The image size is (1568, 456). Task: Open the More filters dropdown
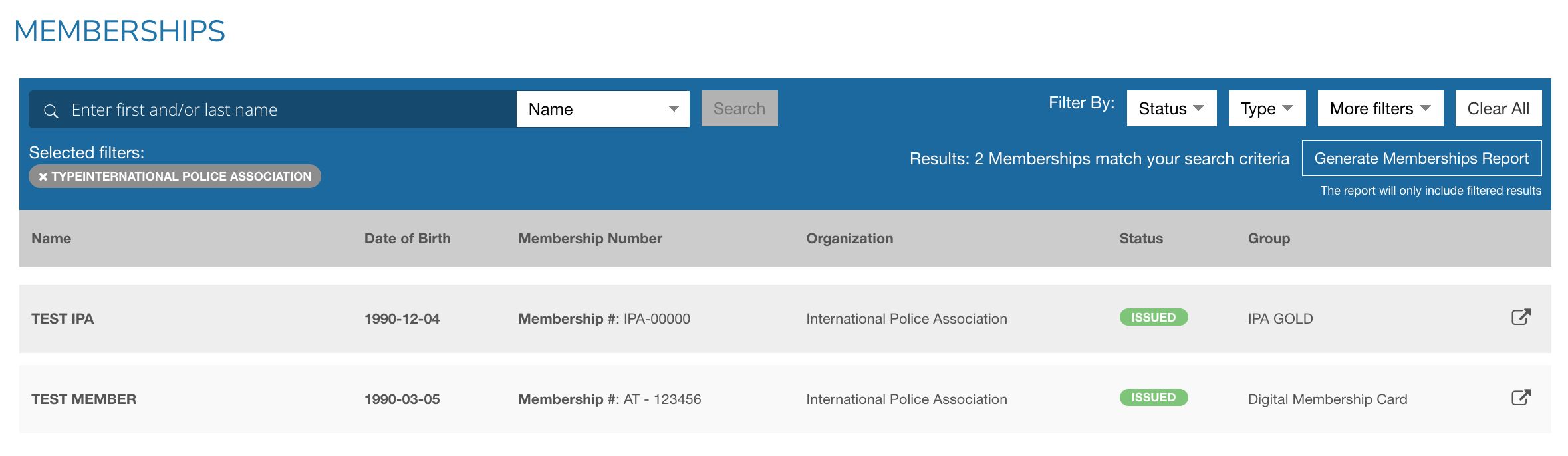point(1380,108)
